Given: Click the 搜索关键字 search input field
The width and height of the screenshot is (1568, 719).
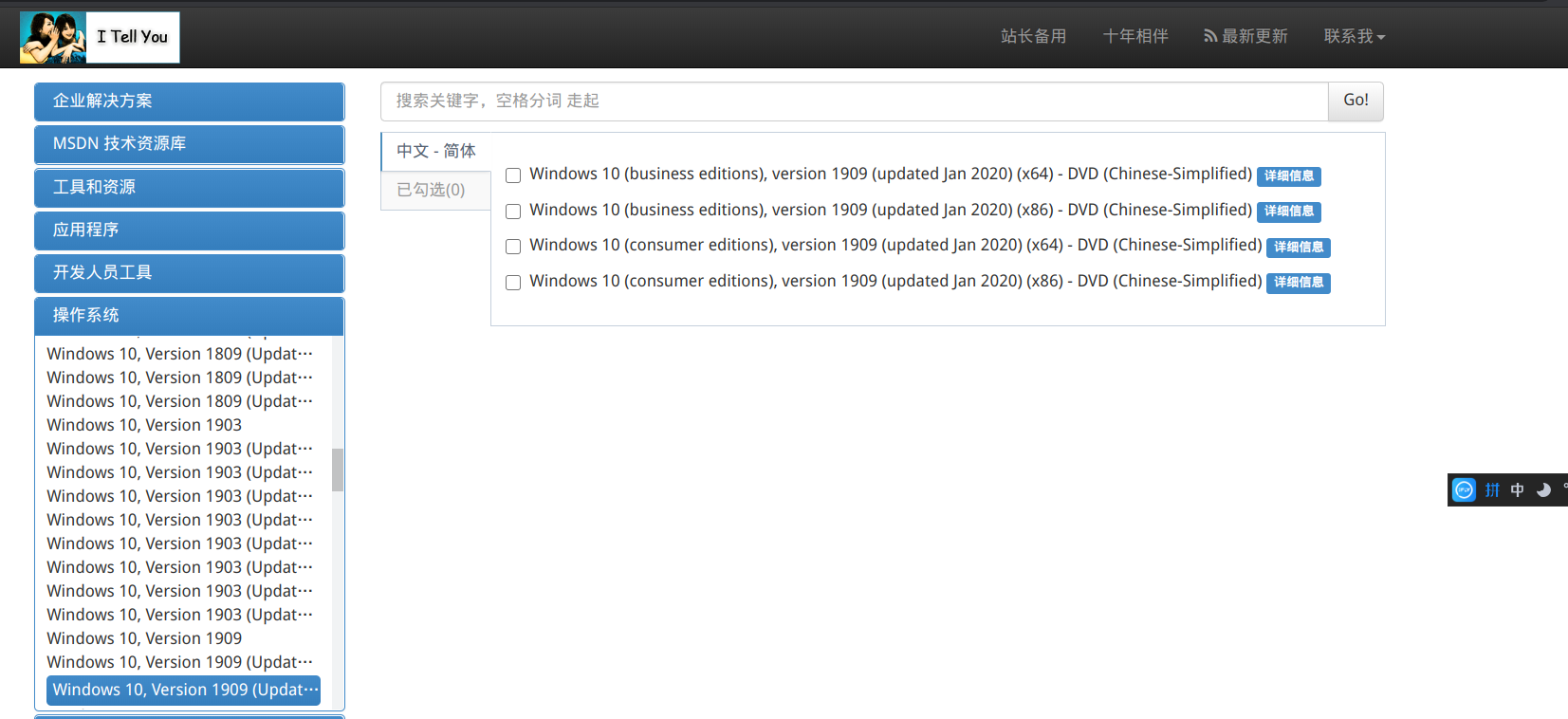Looking at the screenshot, I should tap(855, 101).
